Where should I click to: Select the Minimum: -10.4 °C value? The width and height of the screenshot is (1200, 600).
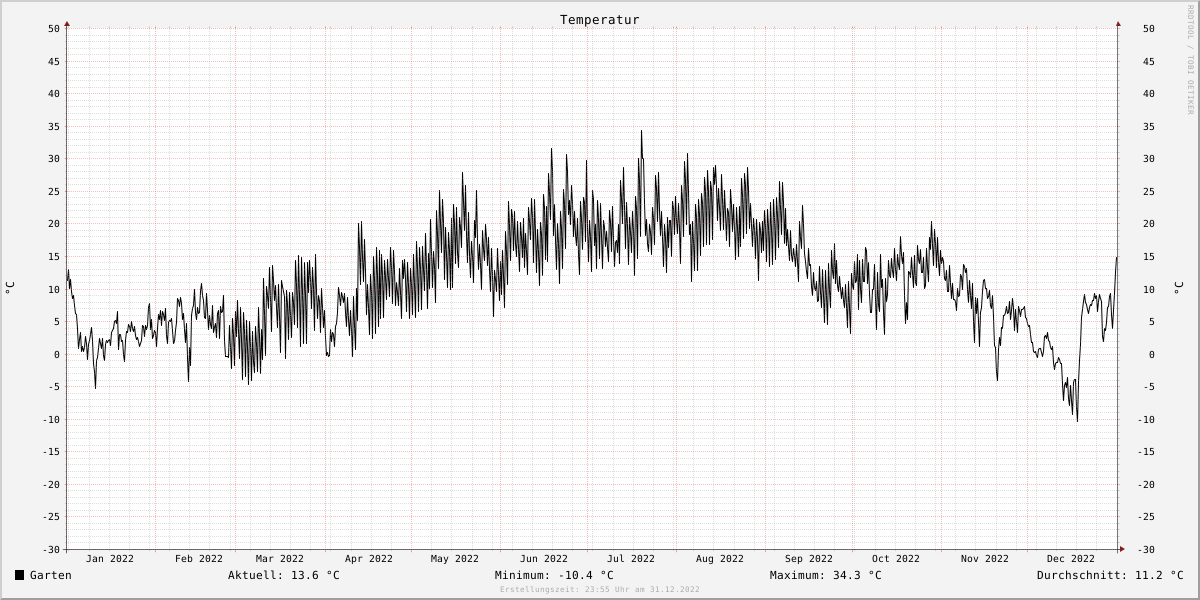coord(554,575)
